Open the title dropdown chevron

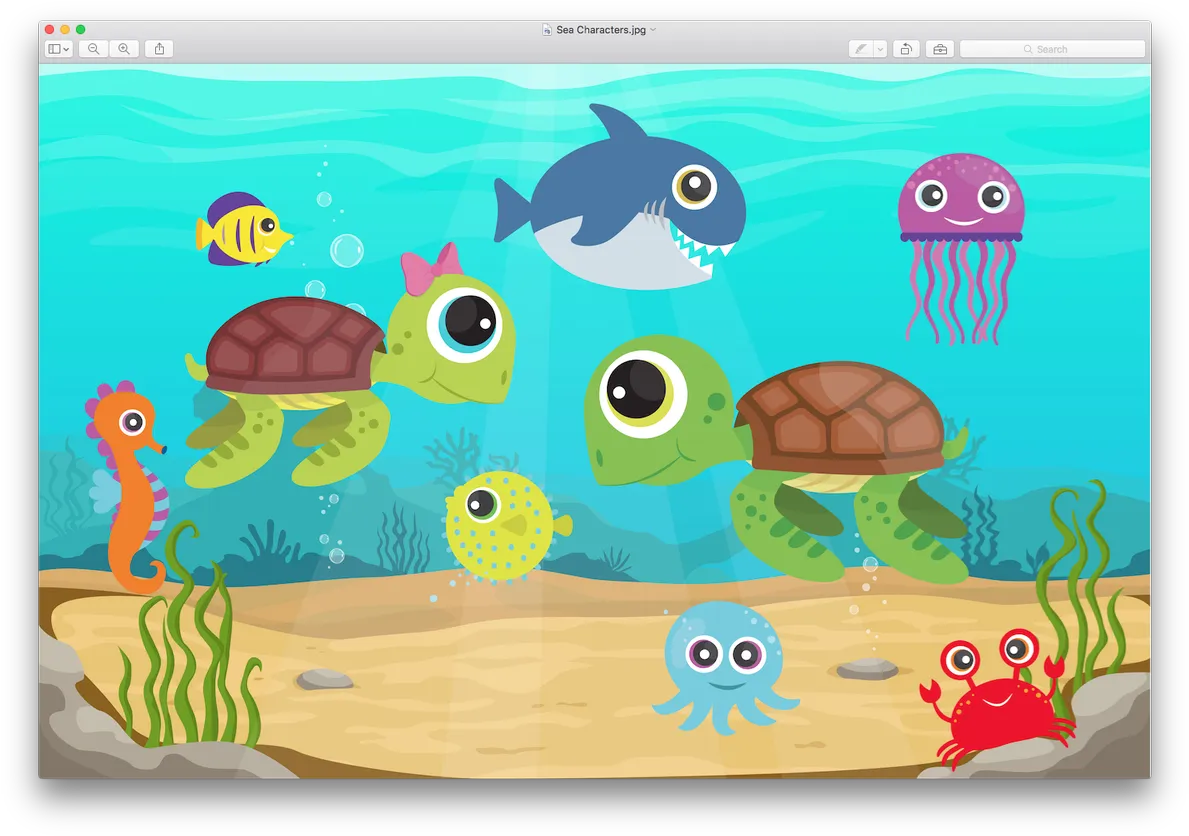[653, 30]
